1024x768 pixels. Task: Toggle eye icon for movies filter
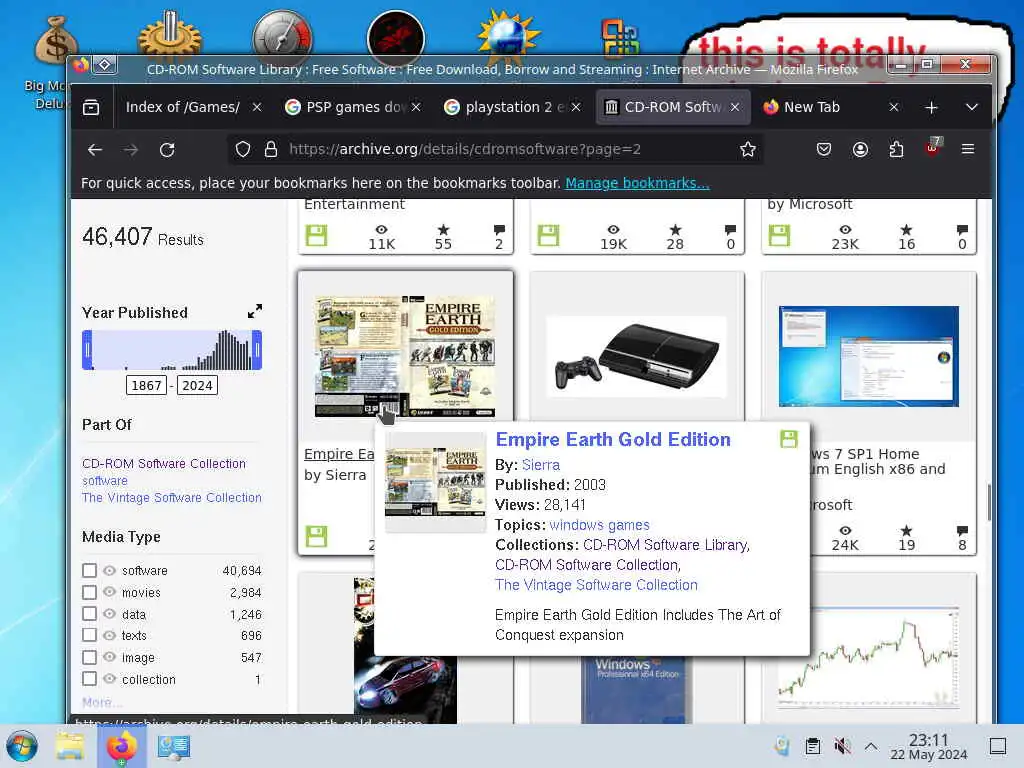point(110,592)
